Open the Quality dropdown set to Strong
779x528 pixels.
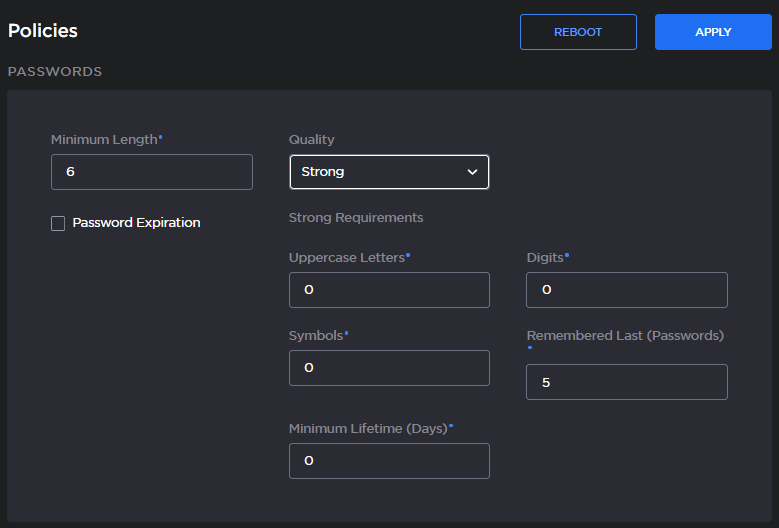click(x=388, y=172)
